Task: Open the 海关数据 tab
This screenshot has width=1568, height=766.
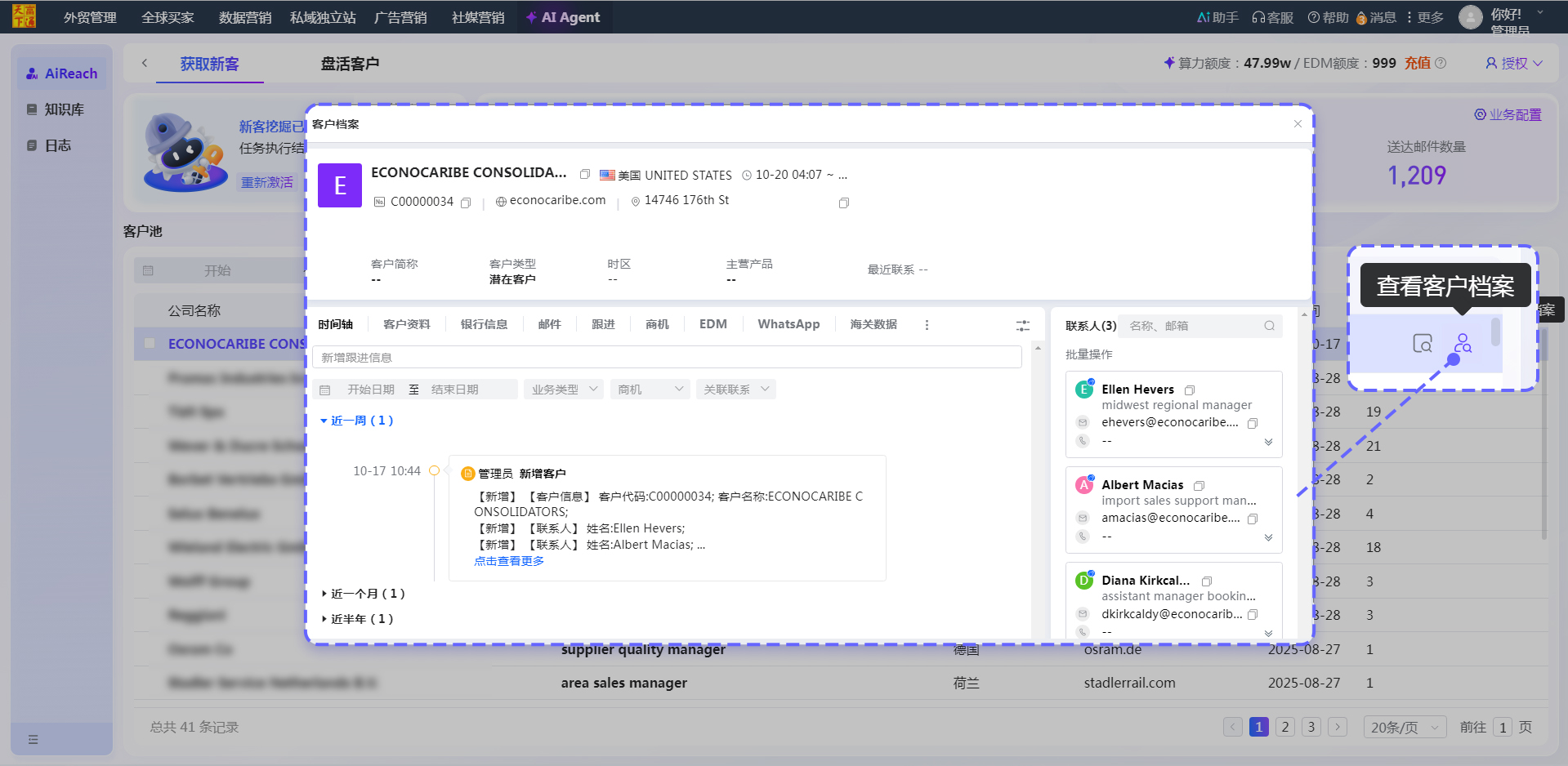Action: point(873,324)
